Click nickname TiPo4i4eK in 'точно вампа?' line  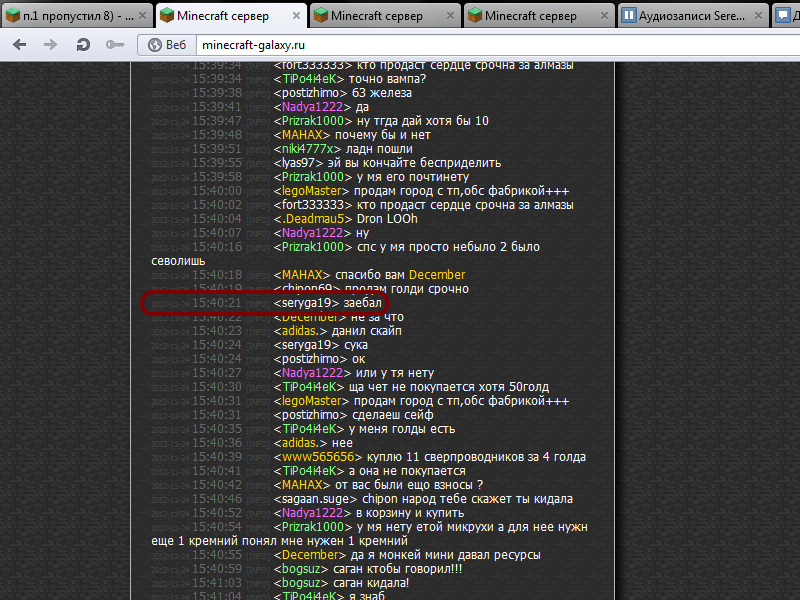tap(309, 79)
